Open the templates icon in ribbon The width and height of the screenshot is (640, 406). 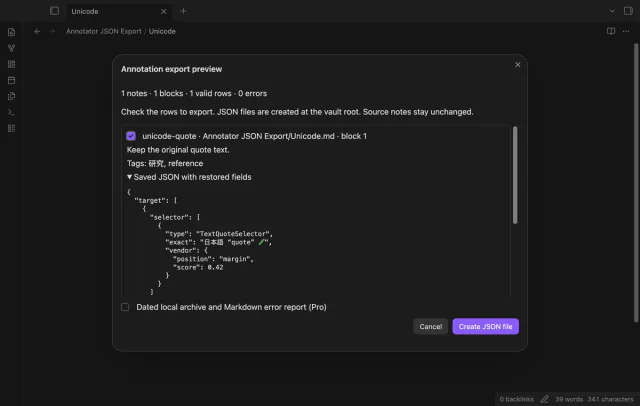11,96
